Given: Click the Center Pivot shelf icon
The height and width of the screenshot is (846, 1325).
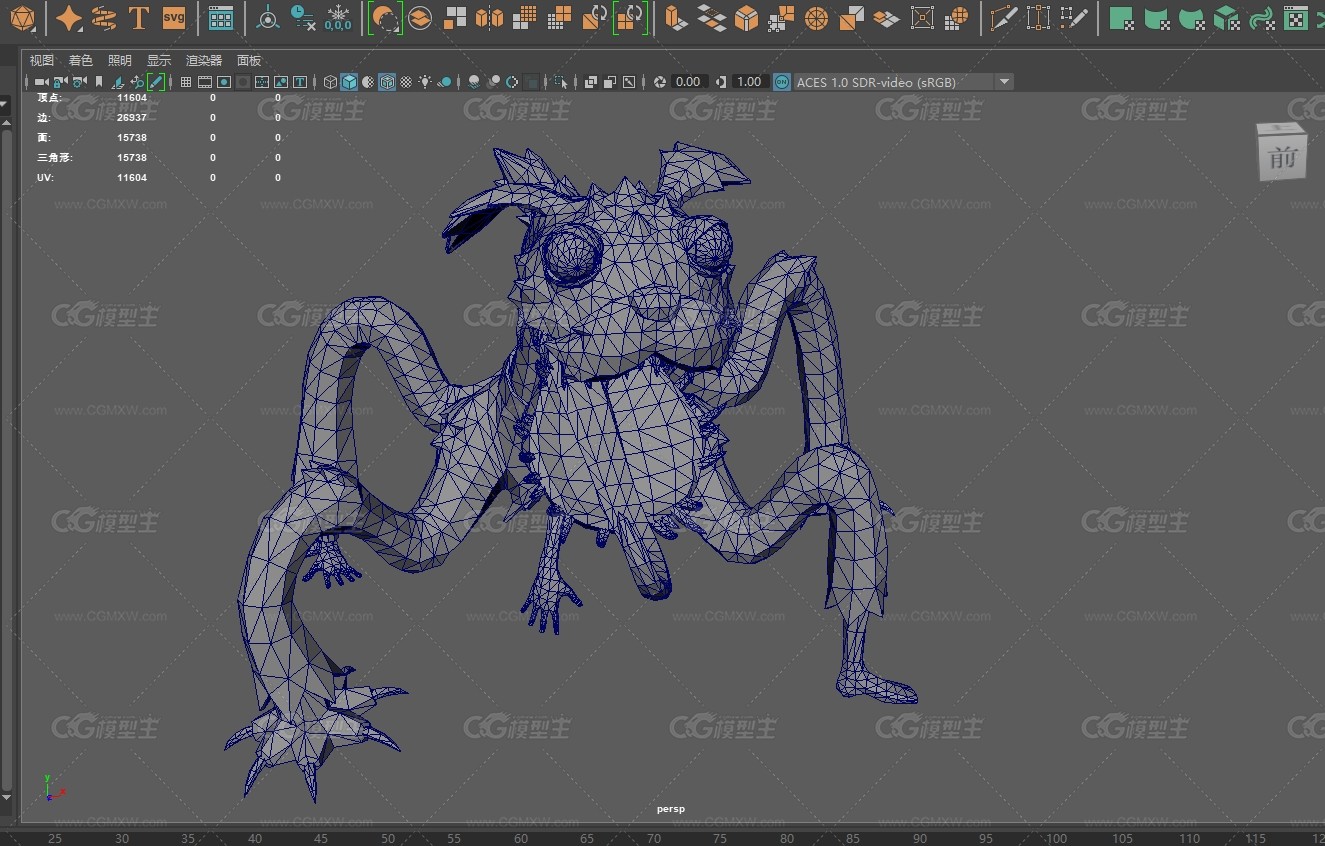Looking at the screenshot, I should point(268,17).
